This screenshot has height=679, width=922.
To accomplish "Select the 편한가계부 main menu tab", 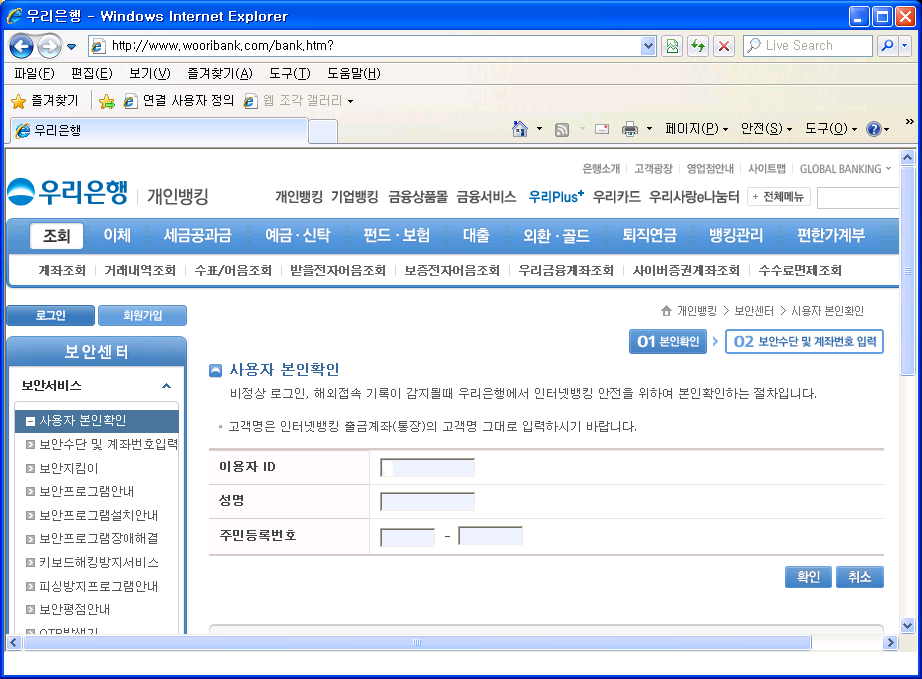I will coord(831,236).
